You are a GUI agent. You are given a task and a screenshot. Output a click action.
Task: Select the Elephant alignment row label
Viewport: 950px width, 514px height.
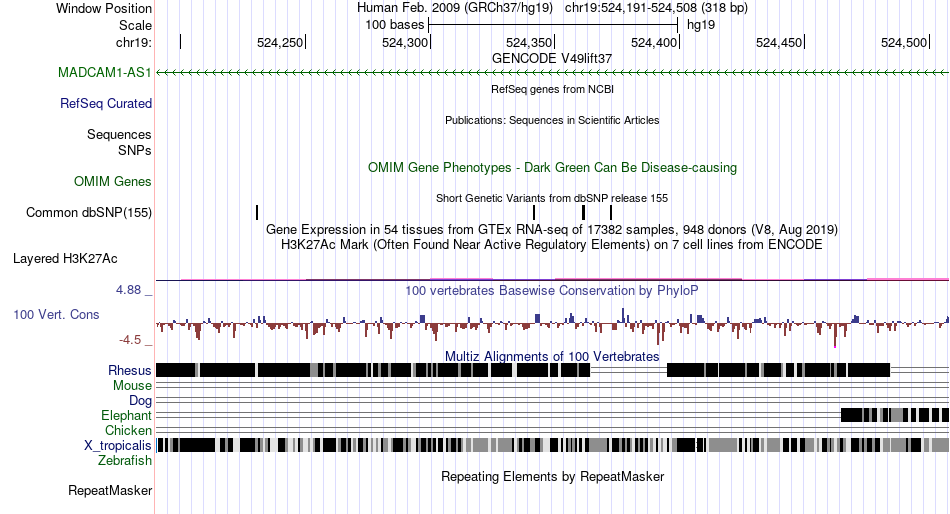tap(126, 416)
